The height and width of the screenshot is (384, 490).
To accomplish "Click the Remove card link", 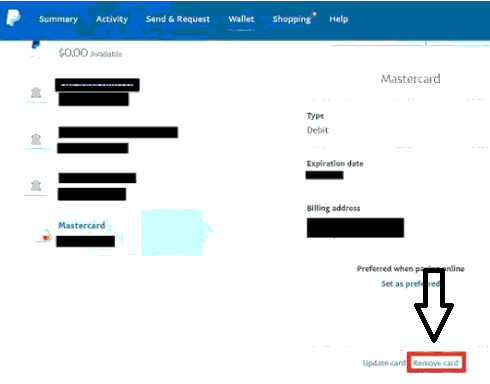I will (x=436, y=363).
